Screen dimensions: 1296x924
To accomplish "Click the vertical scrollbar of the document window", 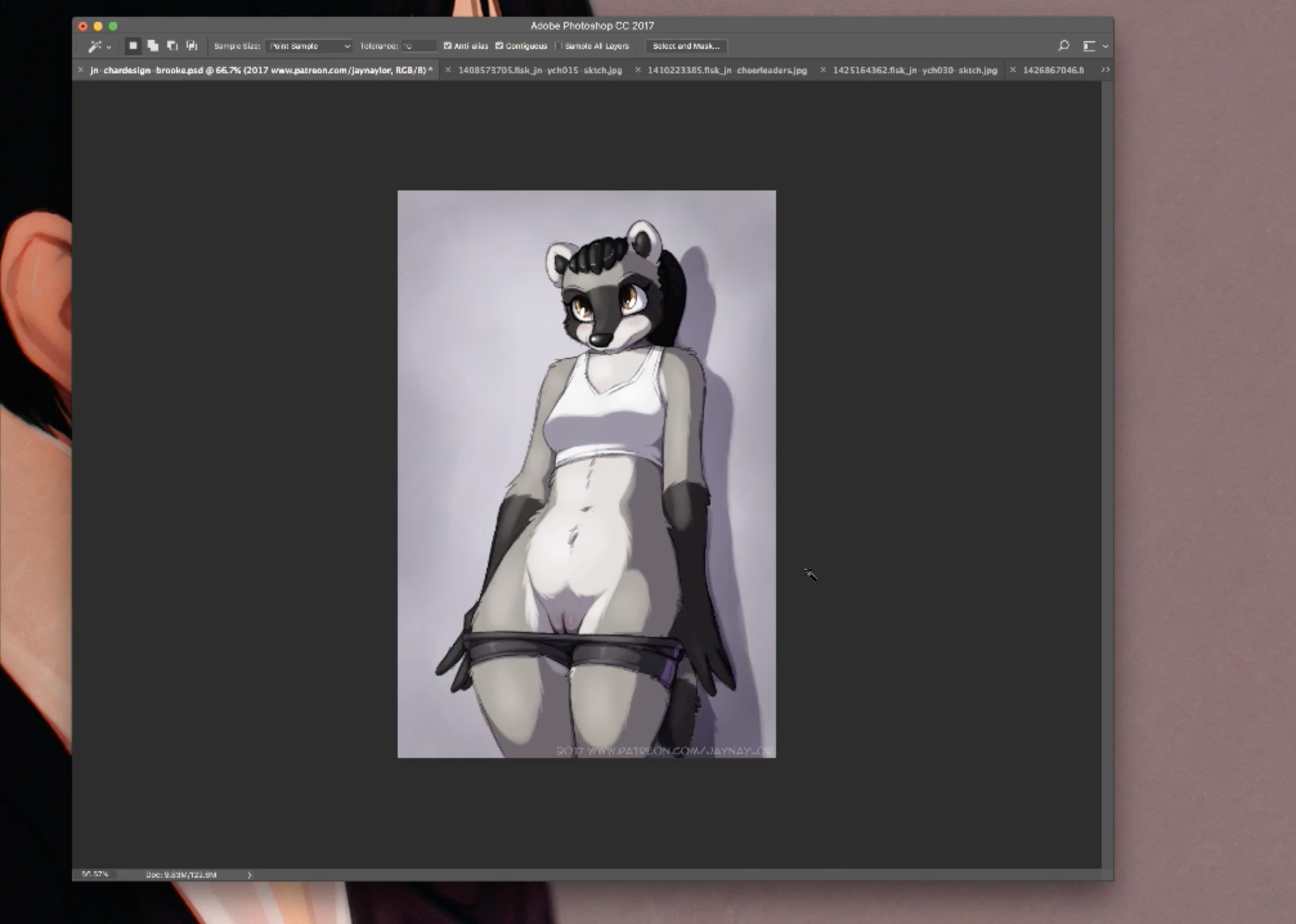I will (1107, 474).
